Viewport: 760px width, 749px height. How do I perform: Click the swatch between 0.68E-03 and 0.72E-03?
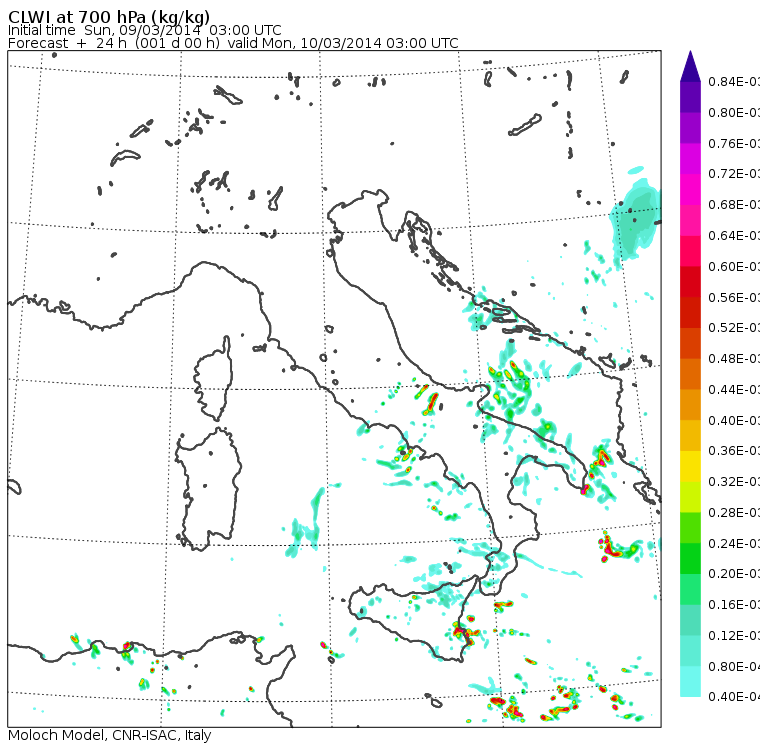690,190
